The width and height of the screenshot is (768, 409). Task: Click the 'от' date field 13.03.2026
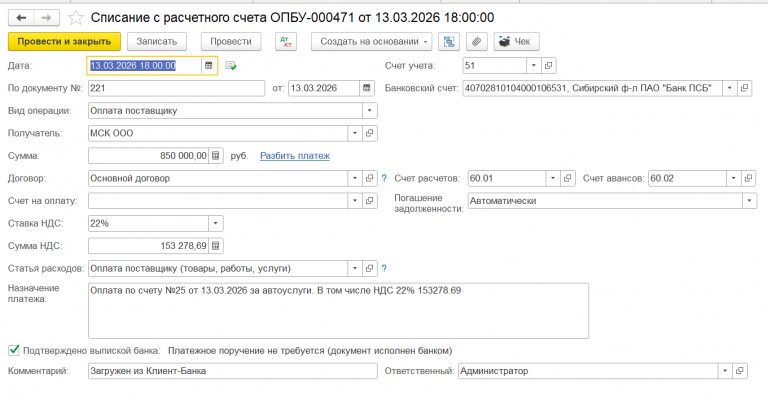324,88
